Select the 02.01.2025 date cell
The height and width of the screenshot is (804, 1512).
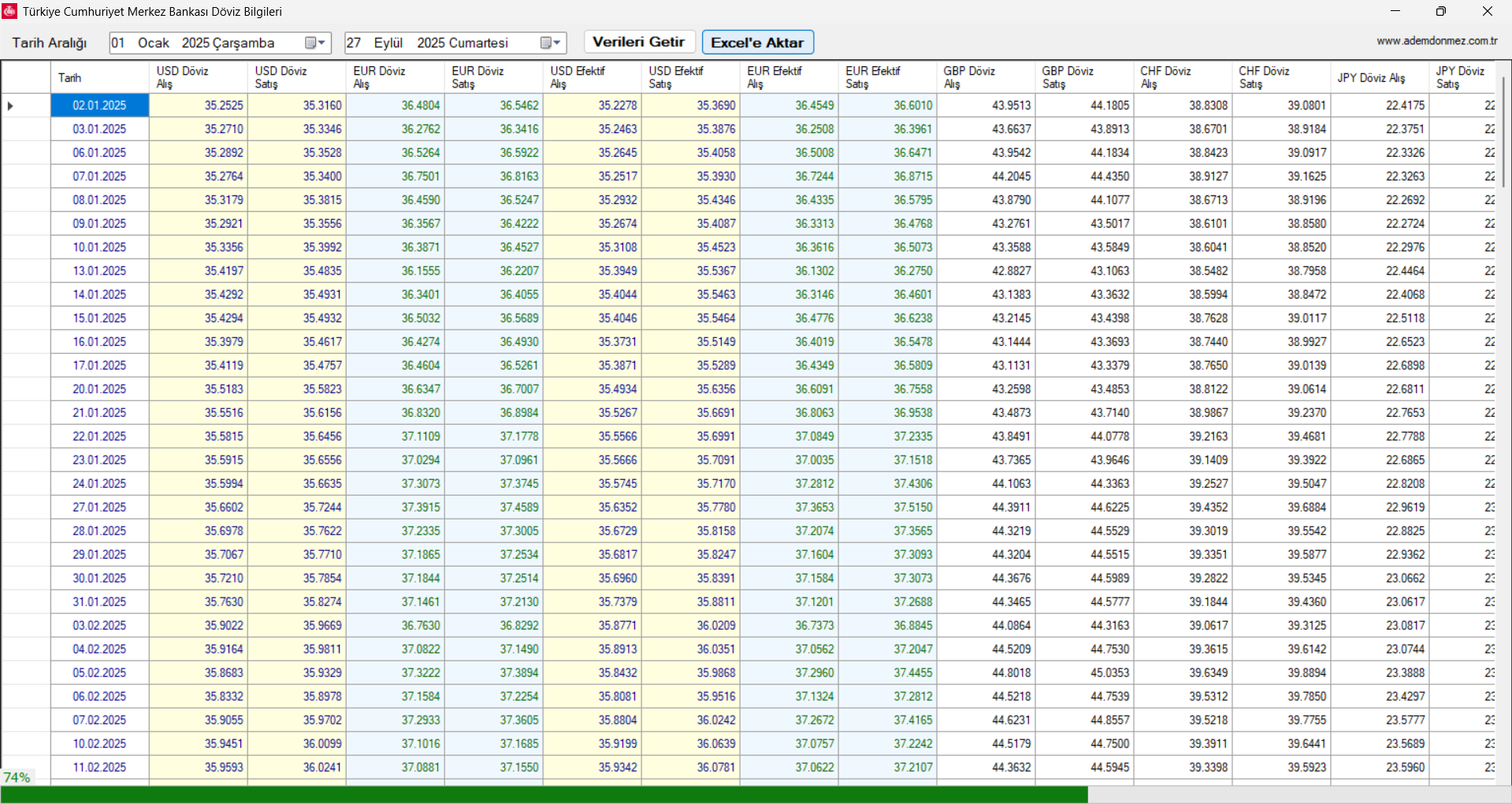[x=99, y=106]
